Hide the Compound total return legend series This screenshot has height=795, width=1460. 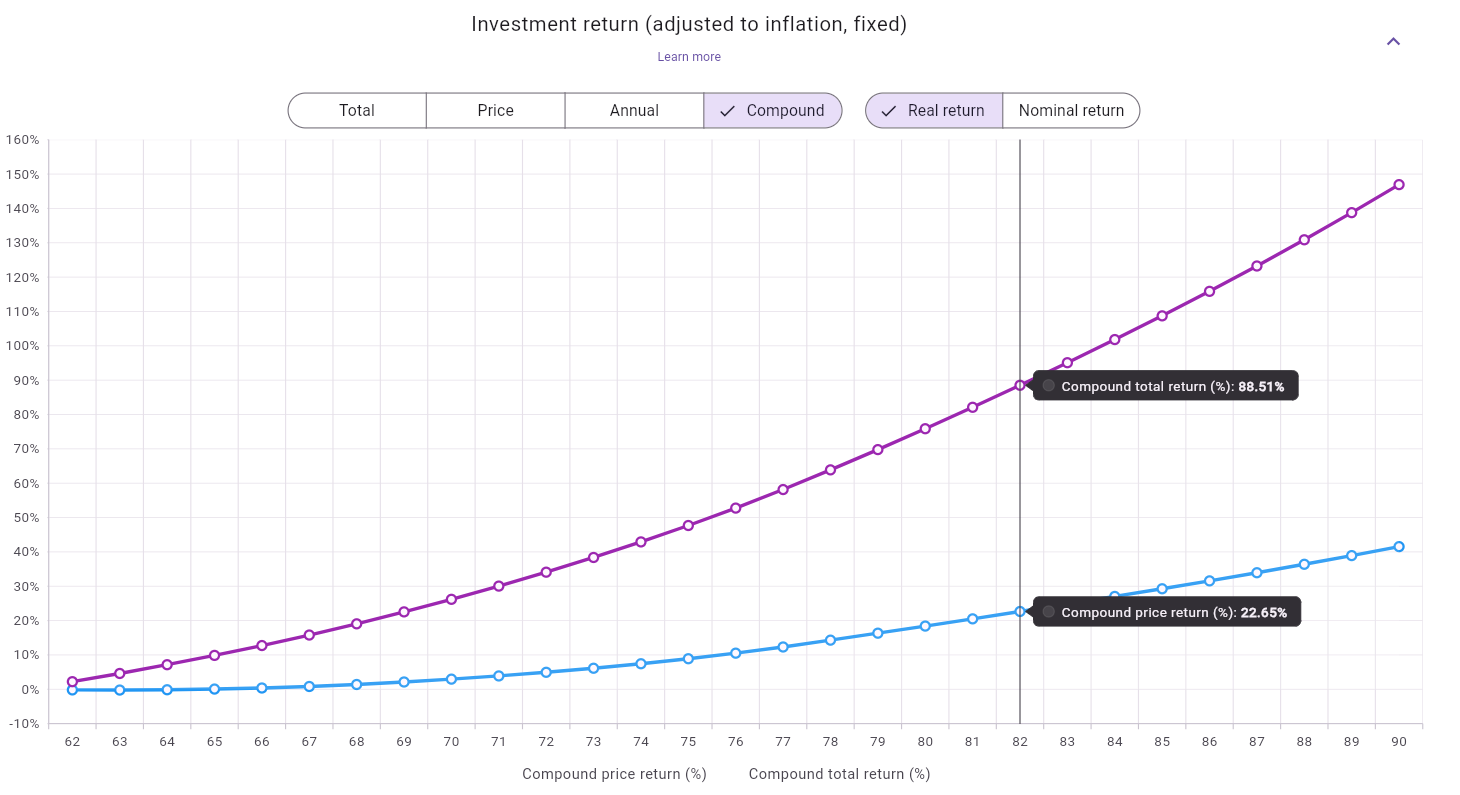(x=839, y=774)
